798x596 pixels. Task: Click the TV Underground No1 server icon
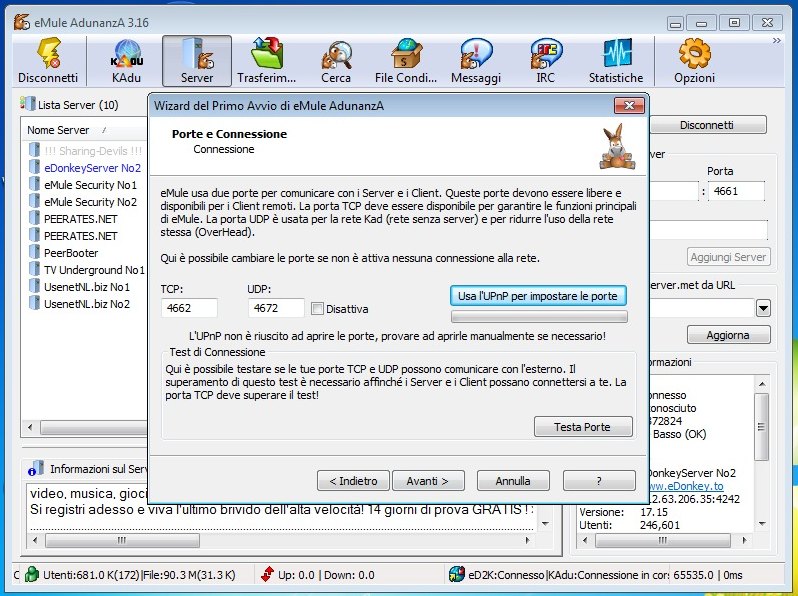click(34, 269)
